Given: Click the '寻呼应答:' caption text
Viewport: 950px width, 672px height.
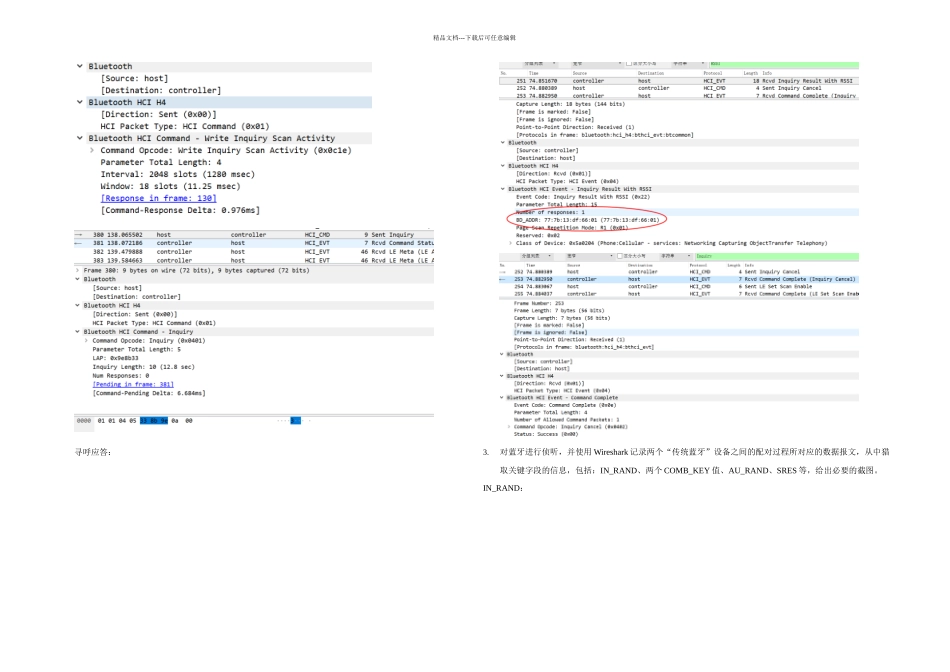Looking at the screenshot, I should 93,452.
